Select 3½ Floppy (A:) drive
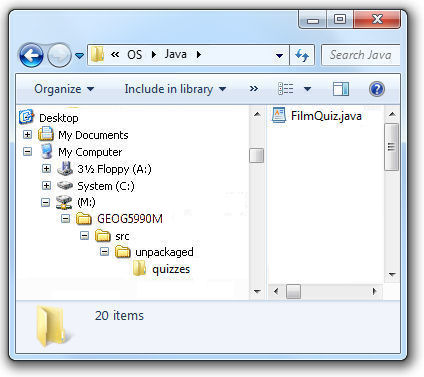Viewport: 424px width, 377px height. (x=114, y=169)
